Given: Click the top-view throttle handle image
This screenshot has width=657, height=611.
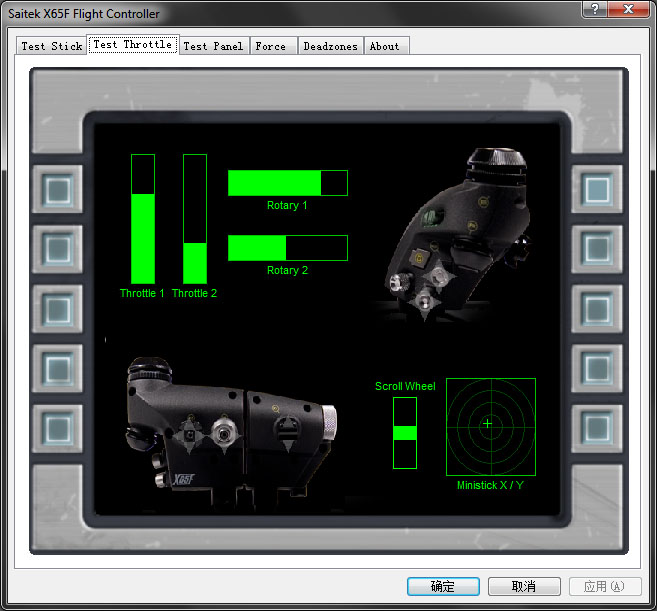Looking at the screenshot, I should coord(457,233).
